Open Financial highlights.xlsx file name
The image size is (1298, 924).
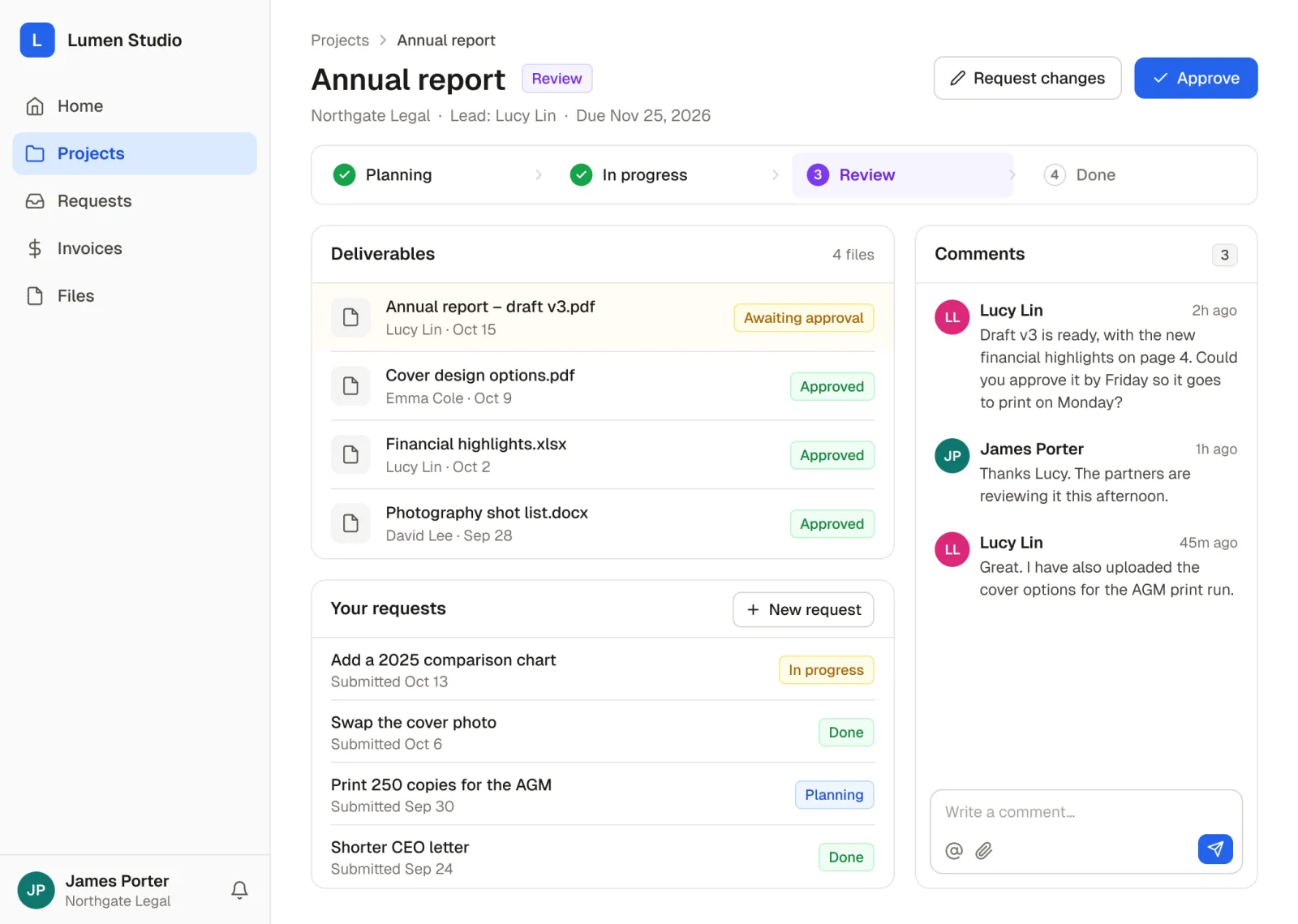[x=476, y=445]
